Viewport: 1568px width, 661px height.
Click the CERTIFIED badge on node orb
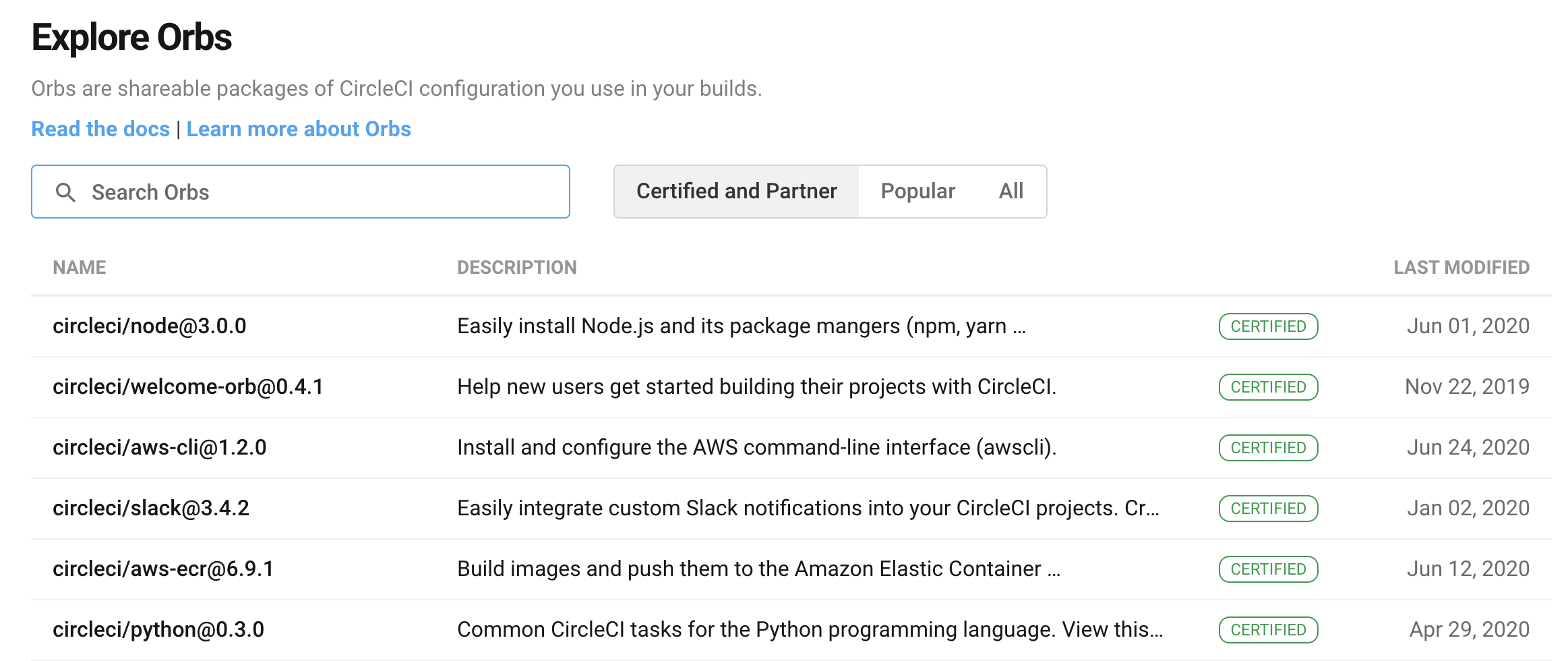tap(1268, 326)
